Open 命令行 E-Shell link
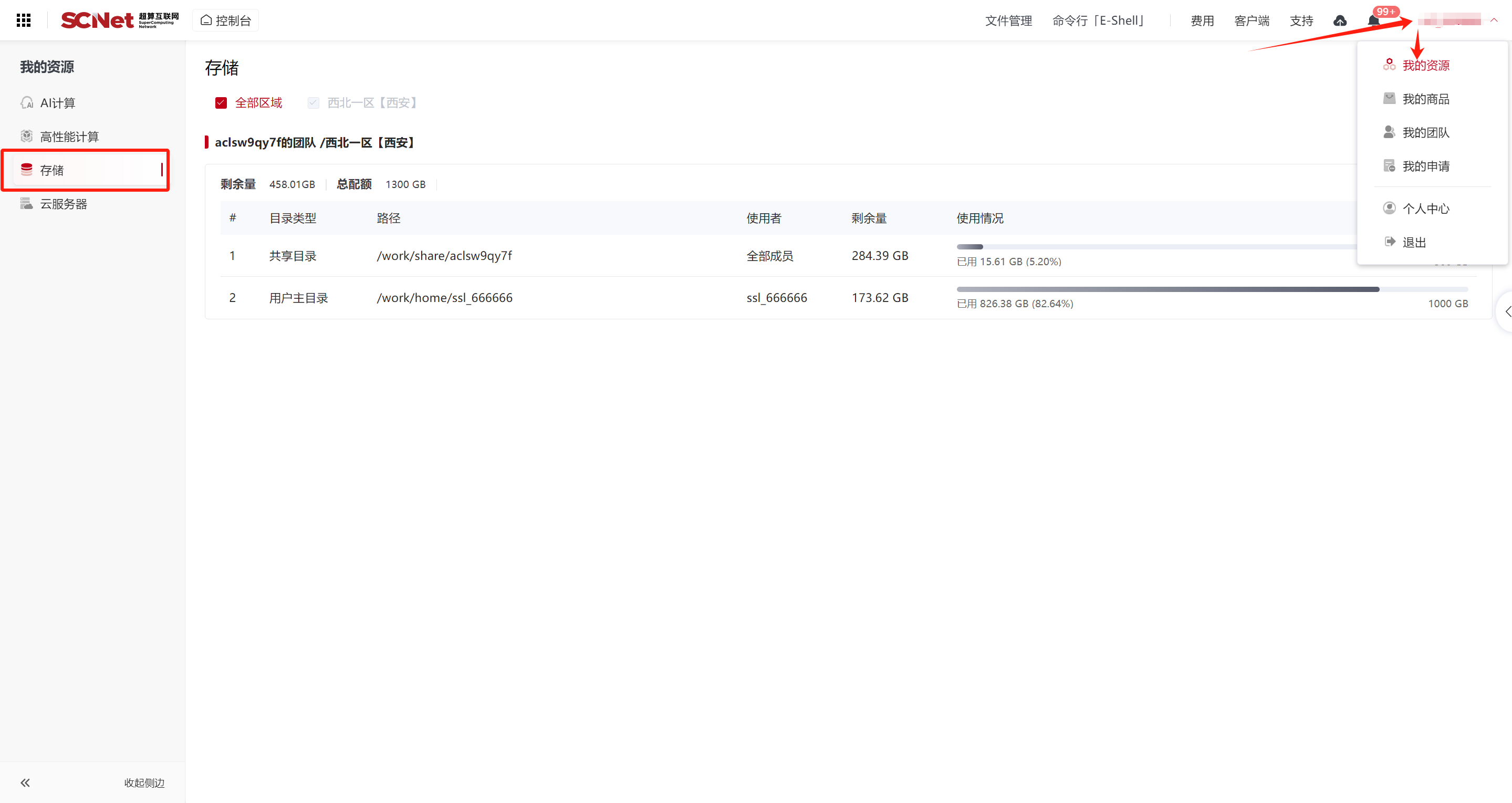This screenshot has height=803, width=1512. coord(1098,21)
